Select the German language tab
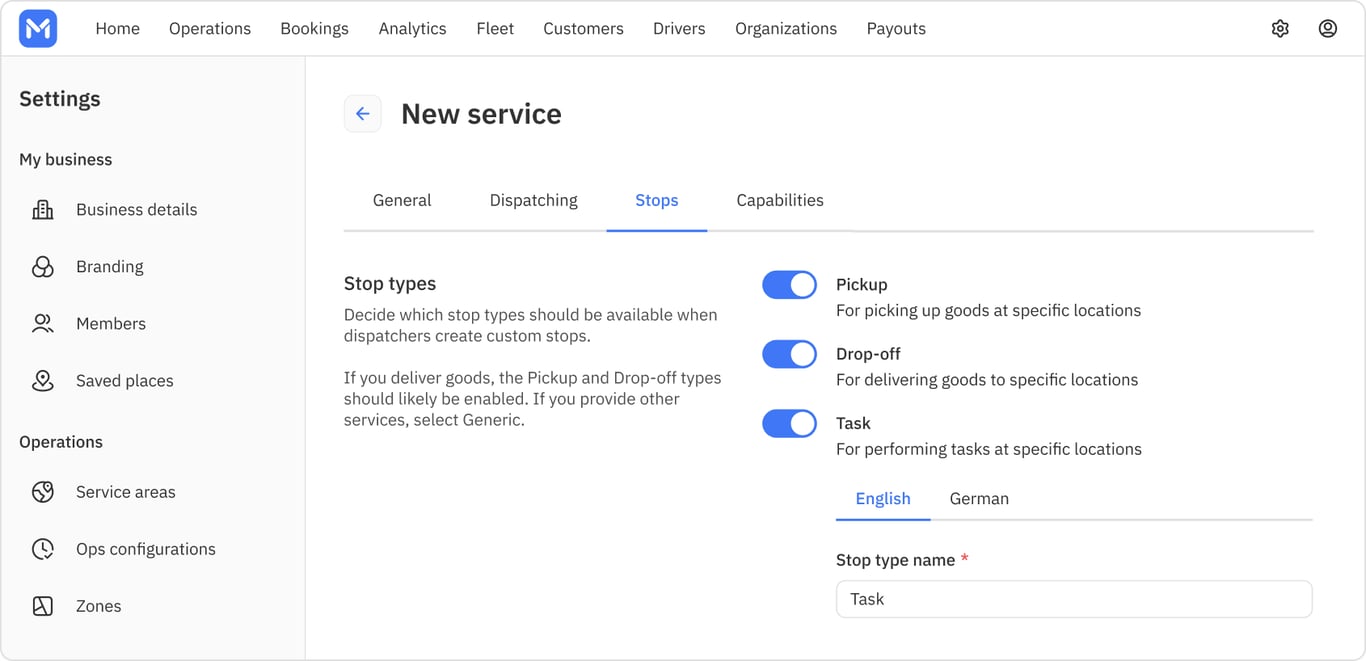1366x661 pixels. [979, 499]
